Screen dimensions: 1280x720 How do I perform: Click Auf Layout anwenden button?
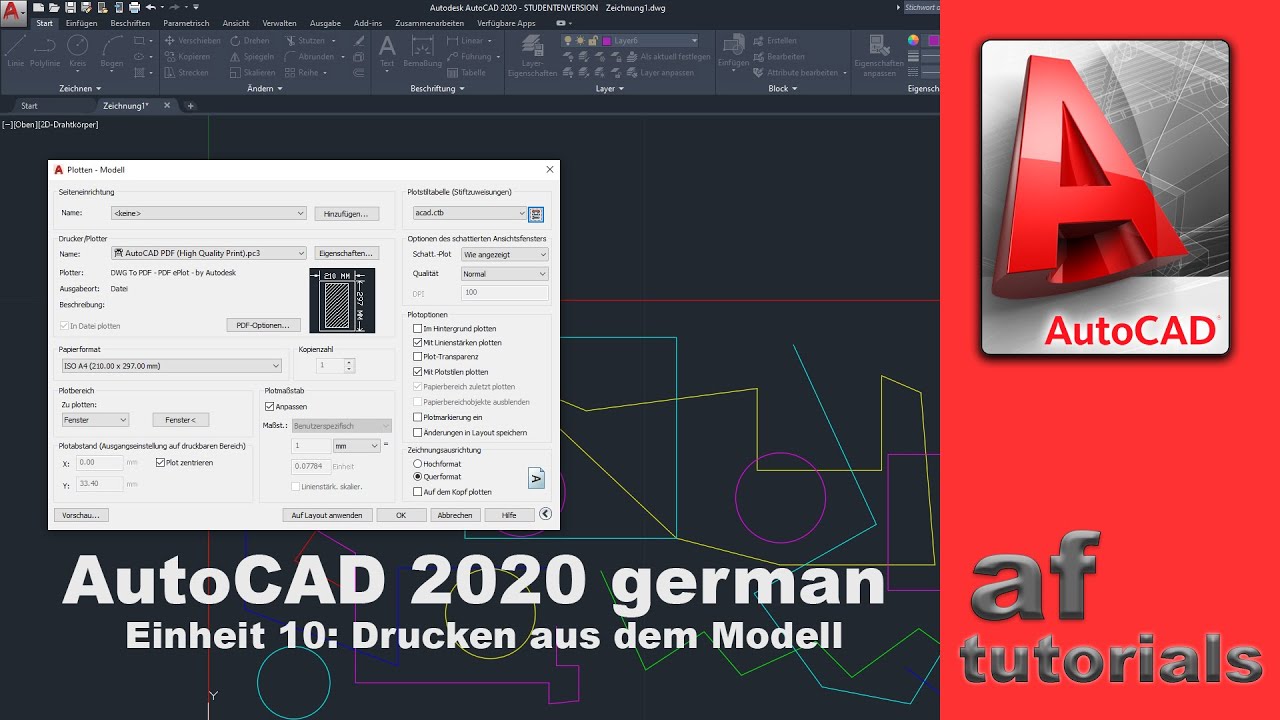[x=328, y=515]
